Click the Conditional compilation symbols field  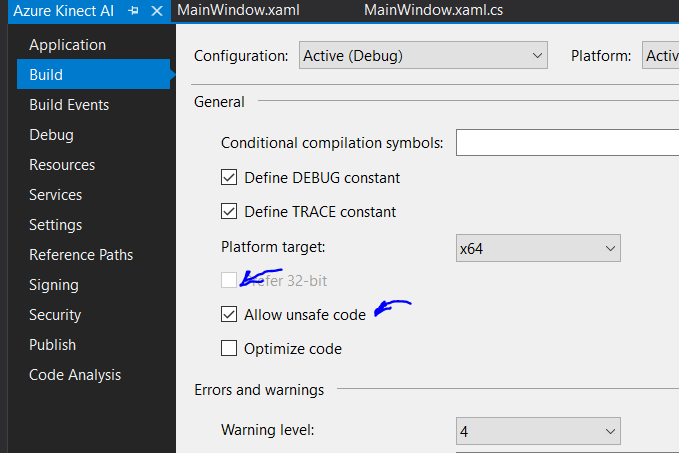tap(566, 143)
